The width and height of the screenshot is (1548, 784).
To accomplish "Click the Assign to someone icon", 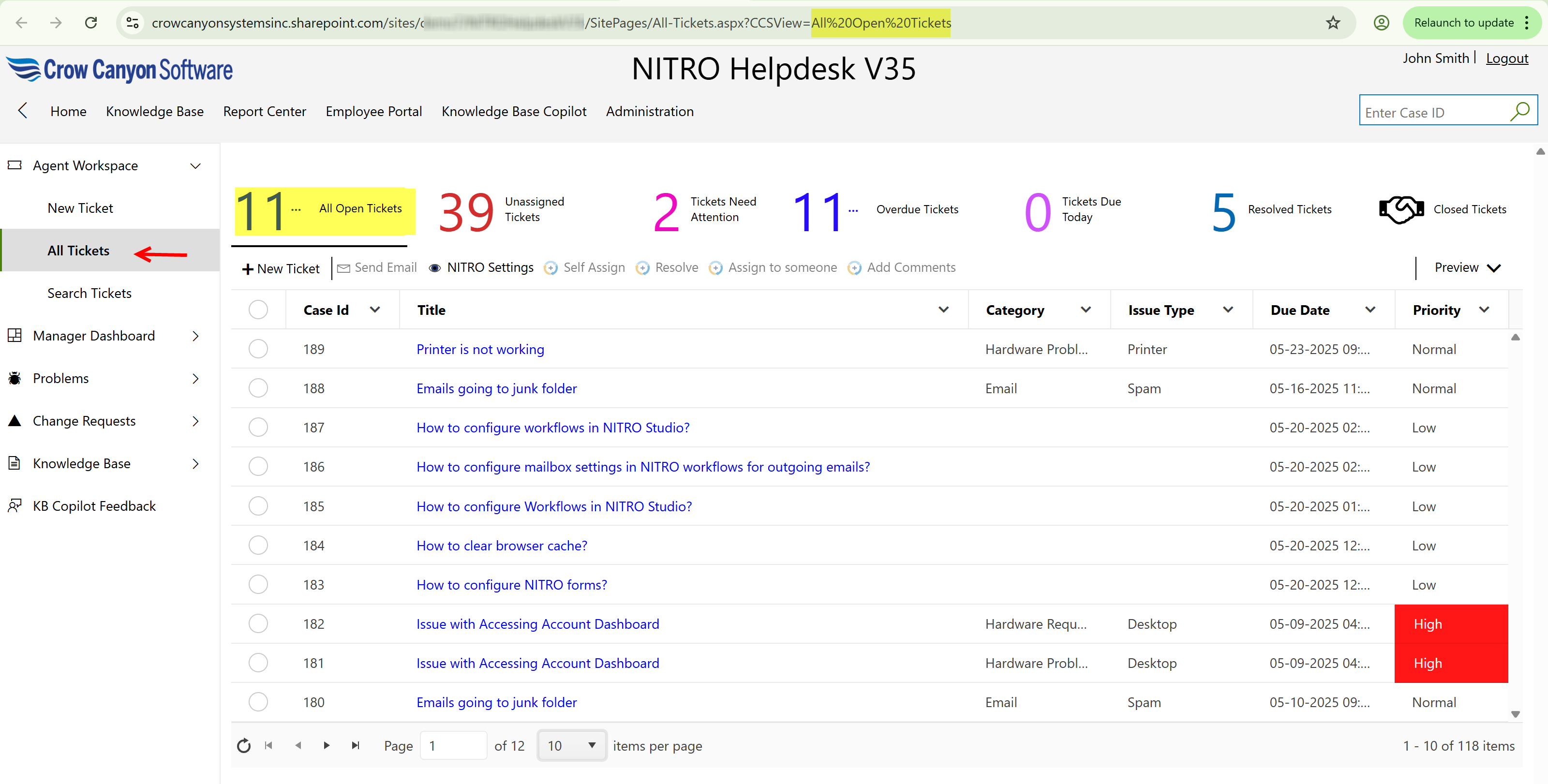I will point(716,268).
